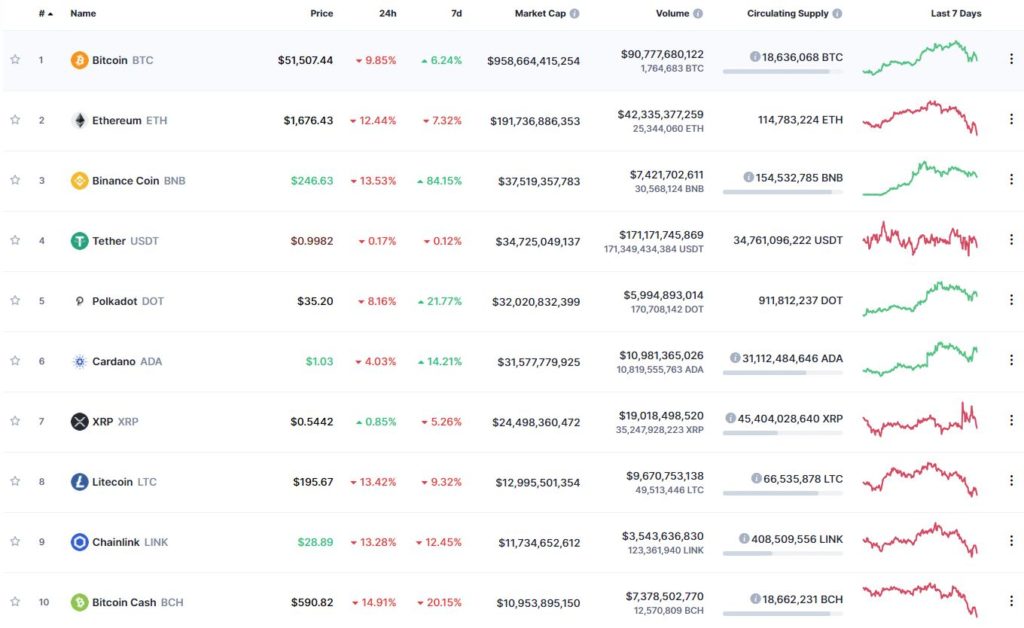The image size is (1024, 628).
Task: Open Bitcoin last 7 days sparkline chart
Action: [920, 58]
